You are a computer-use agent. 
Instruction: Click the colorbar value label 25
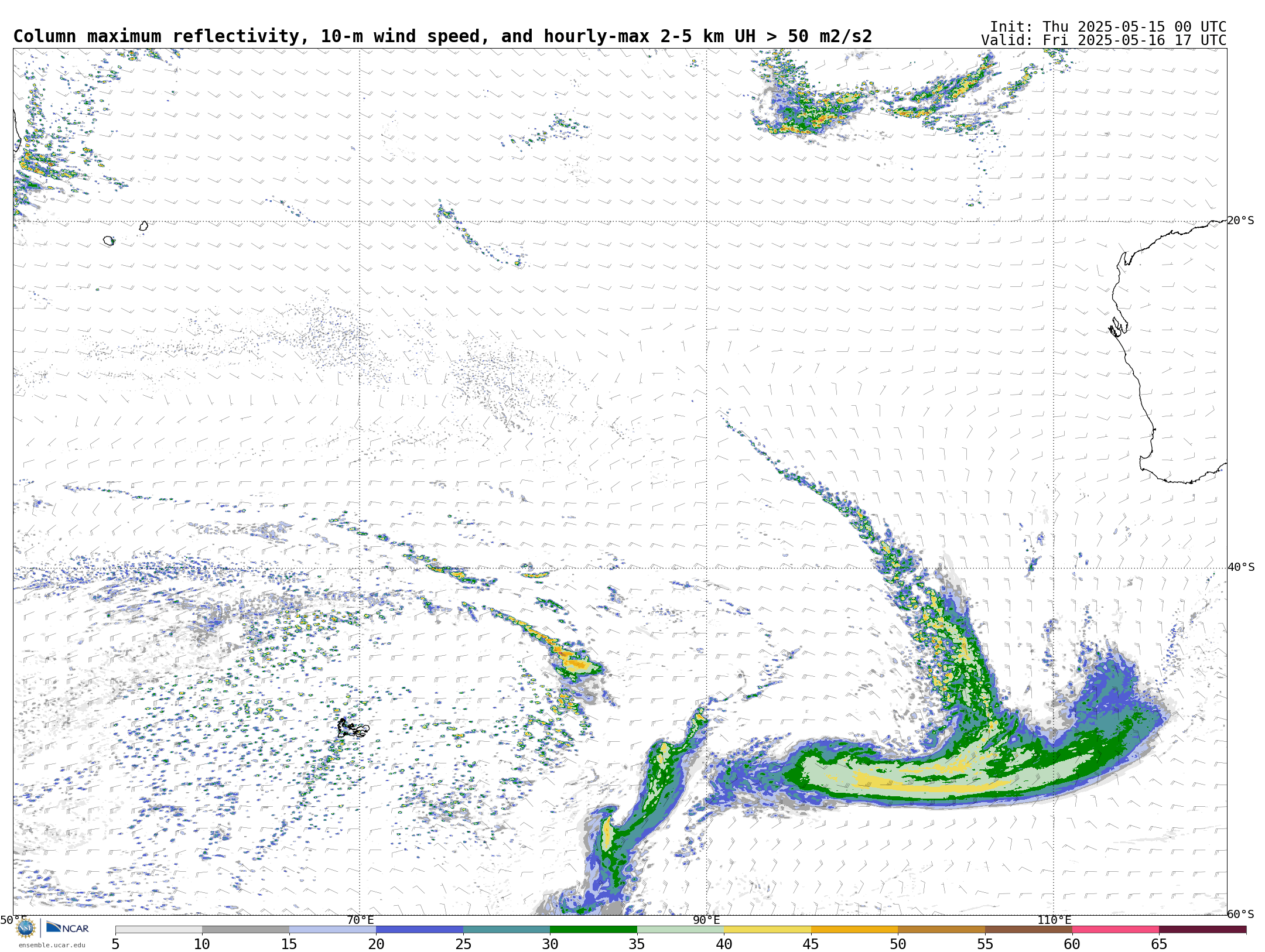tap(463, 944)
